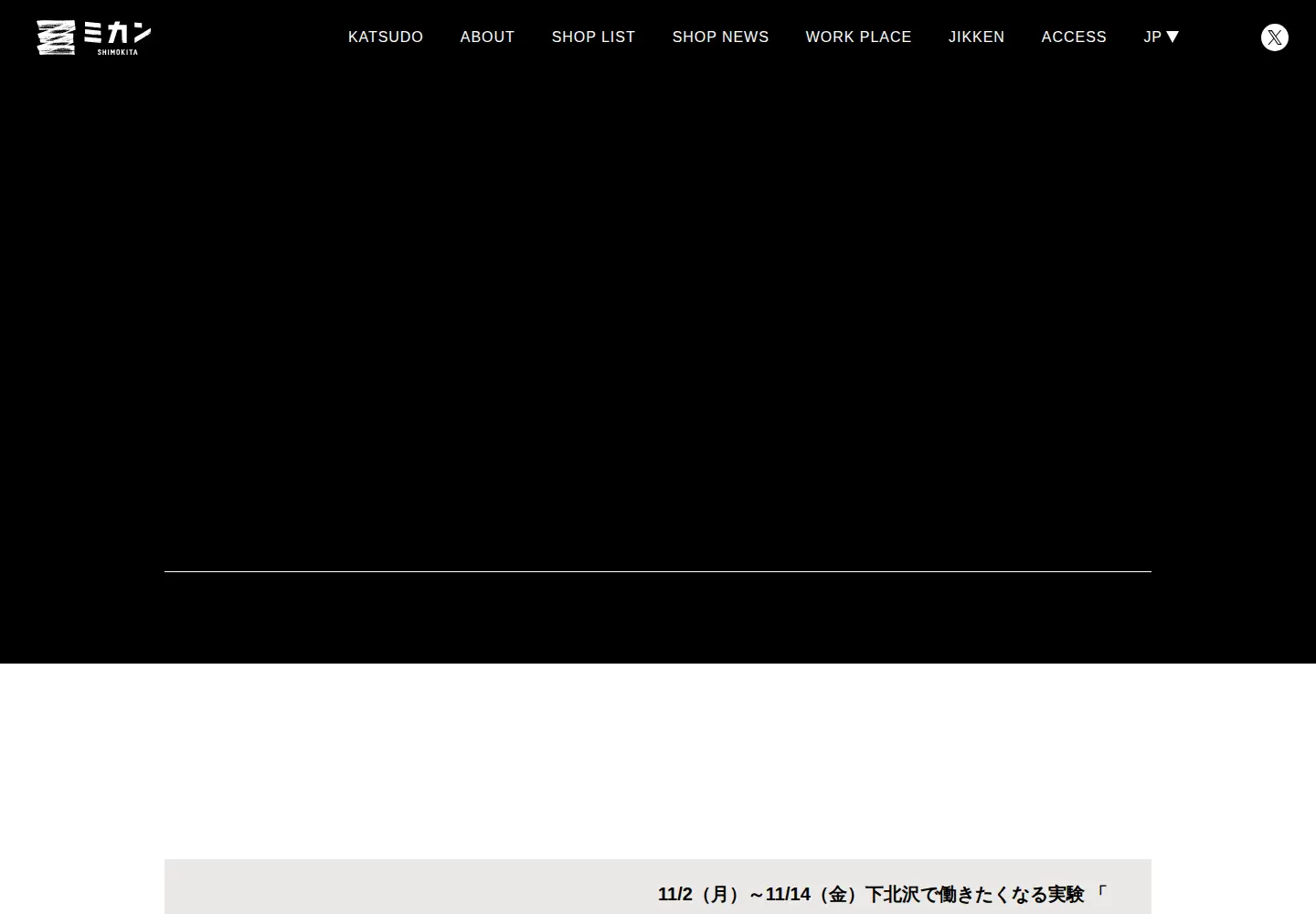Open the 11/2 to 11/14 Shimokitazawa news headline
This screenshot has width=1316, height=914.
[x=883, y=894]
